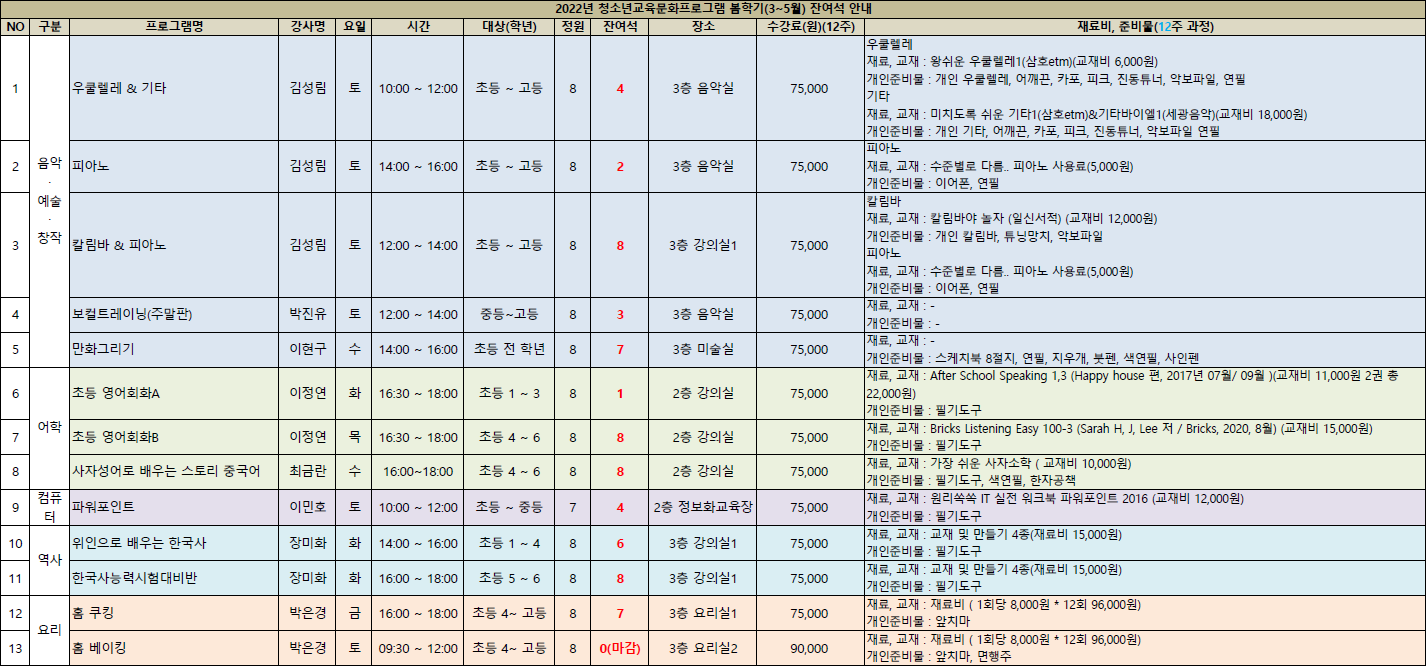Click the title cell '2022년 청소년교육문화프로그램 봄학기'
1426x666 pixels.
712,9
